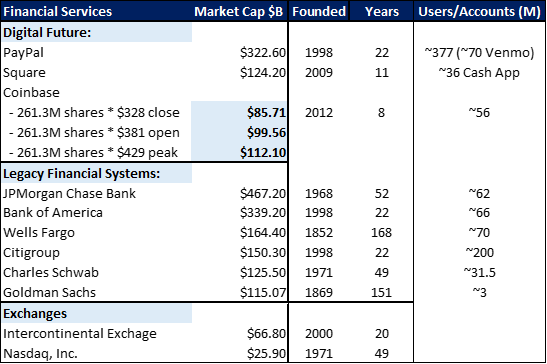Select Nasdaq's $25.90 market cap
This screenshot has height=364, width=547.
[x=267, y=354]
